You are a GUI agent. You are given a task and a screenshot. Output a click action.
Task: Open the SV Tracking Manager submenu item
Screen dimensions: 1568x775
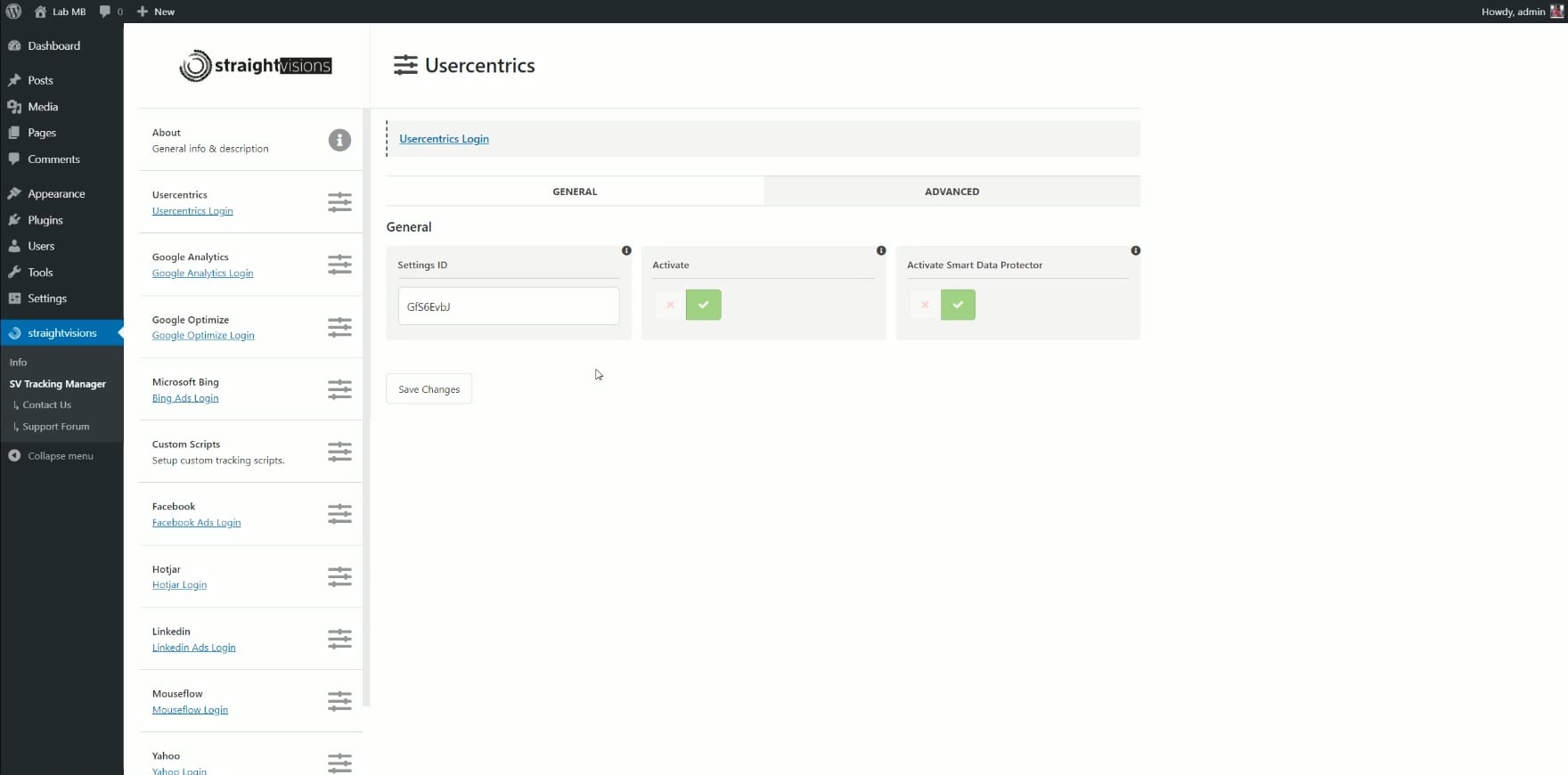pos(58,384)
